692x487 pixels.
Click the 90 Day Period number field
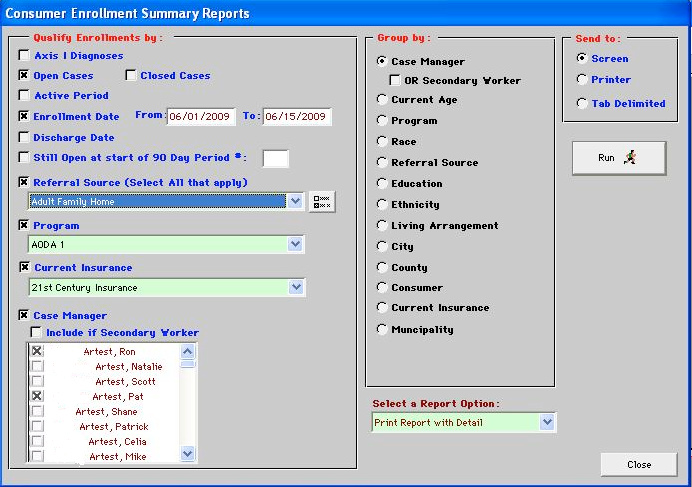(276, 159)
